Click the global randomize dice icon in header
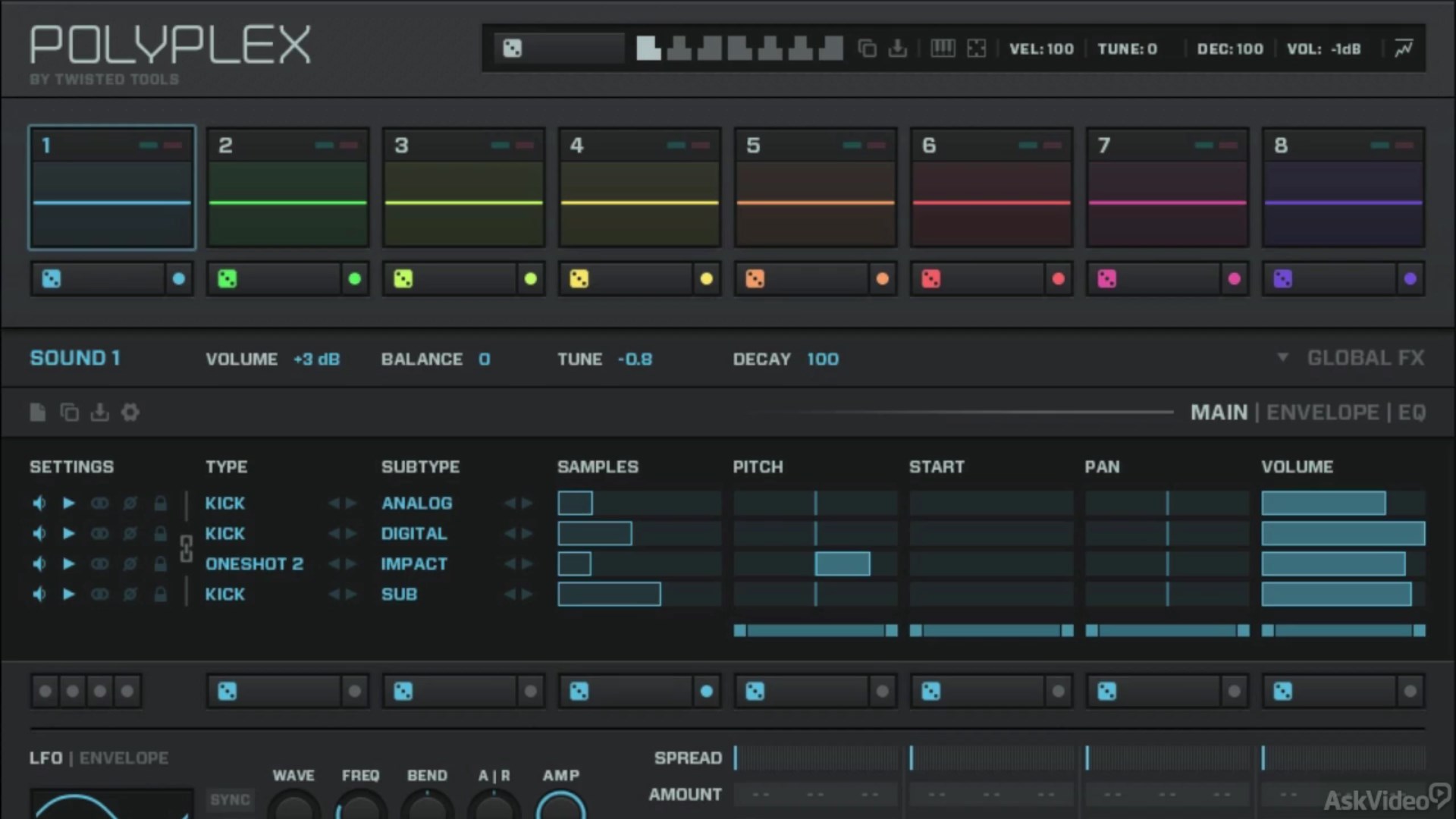Viewport: 1456px width, 819px height. [x=513, y=49]
